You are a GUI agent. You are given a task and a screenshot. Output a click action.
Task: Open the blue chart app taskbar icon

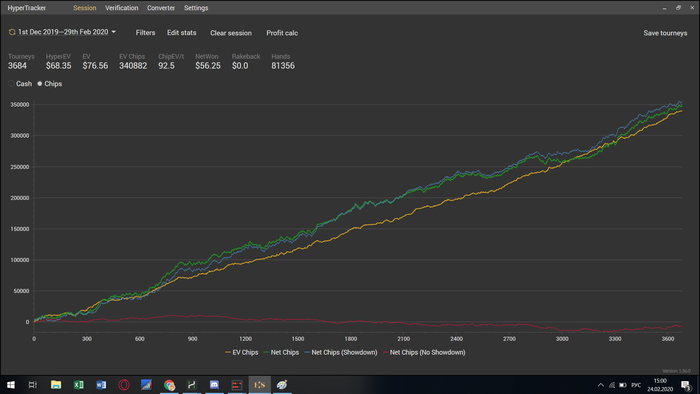tap(146, 385)
